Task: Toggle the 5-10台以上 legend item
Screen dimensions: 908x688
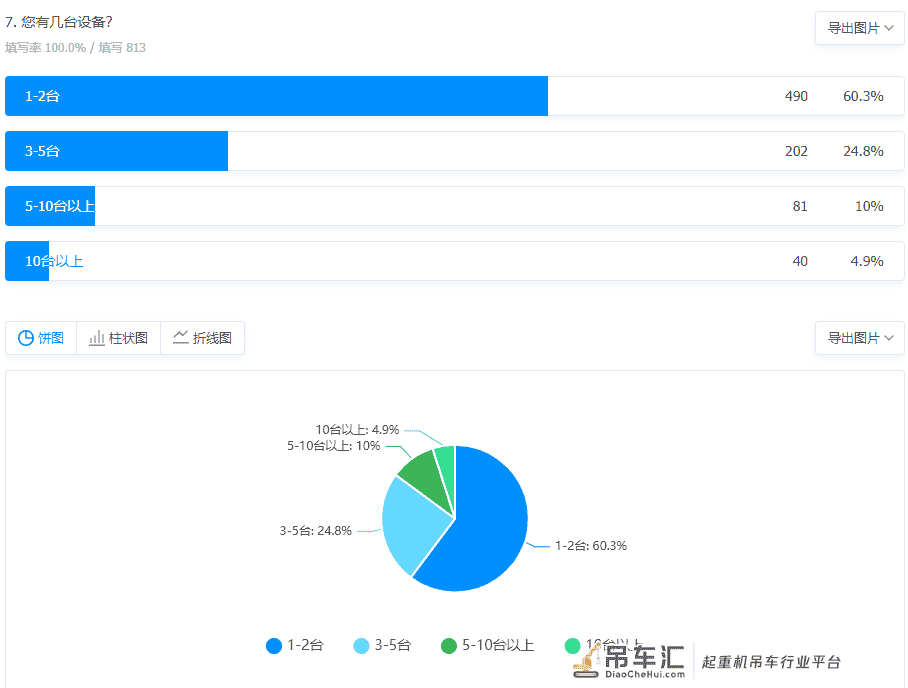Action: coord(487,645)
